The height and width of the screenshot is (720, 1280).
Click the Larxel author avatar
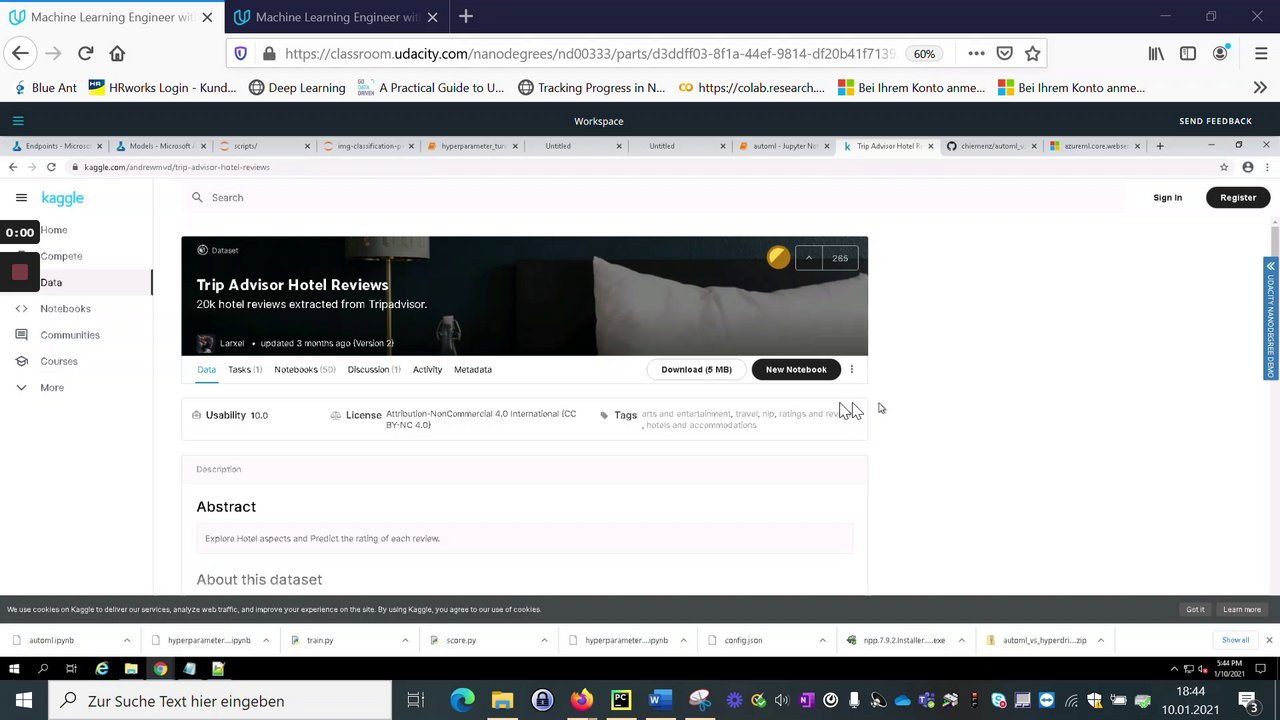(x=205, y=343)
